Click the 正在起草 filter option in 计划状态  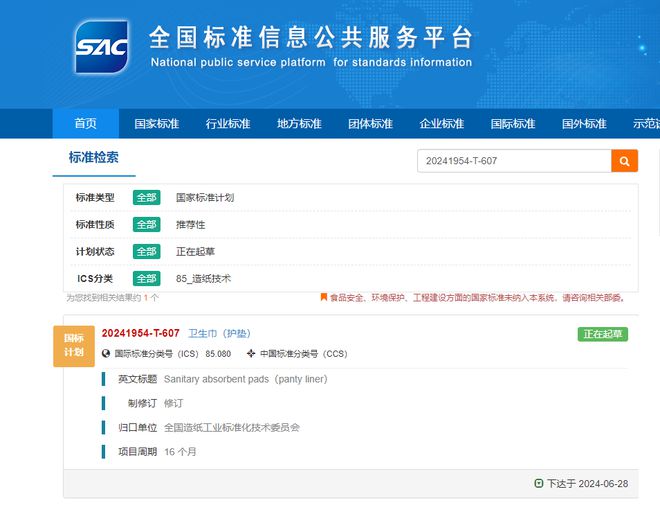[x=195, y=251]
